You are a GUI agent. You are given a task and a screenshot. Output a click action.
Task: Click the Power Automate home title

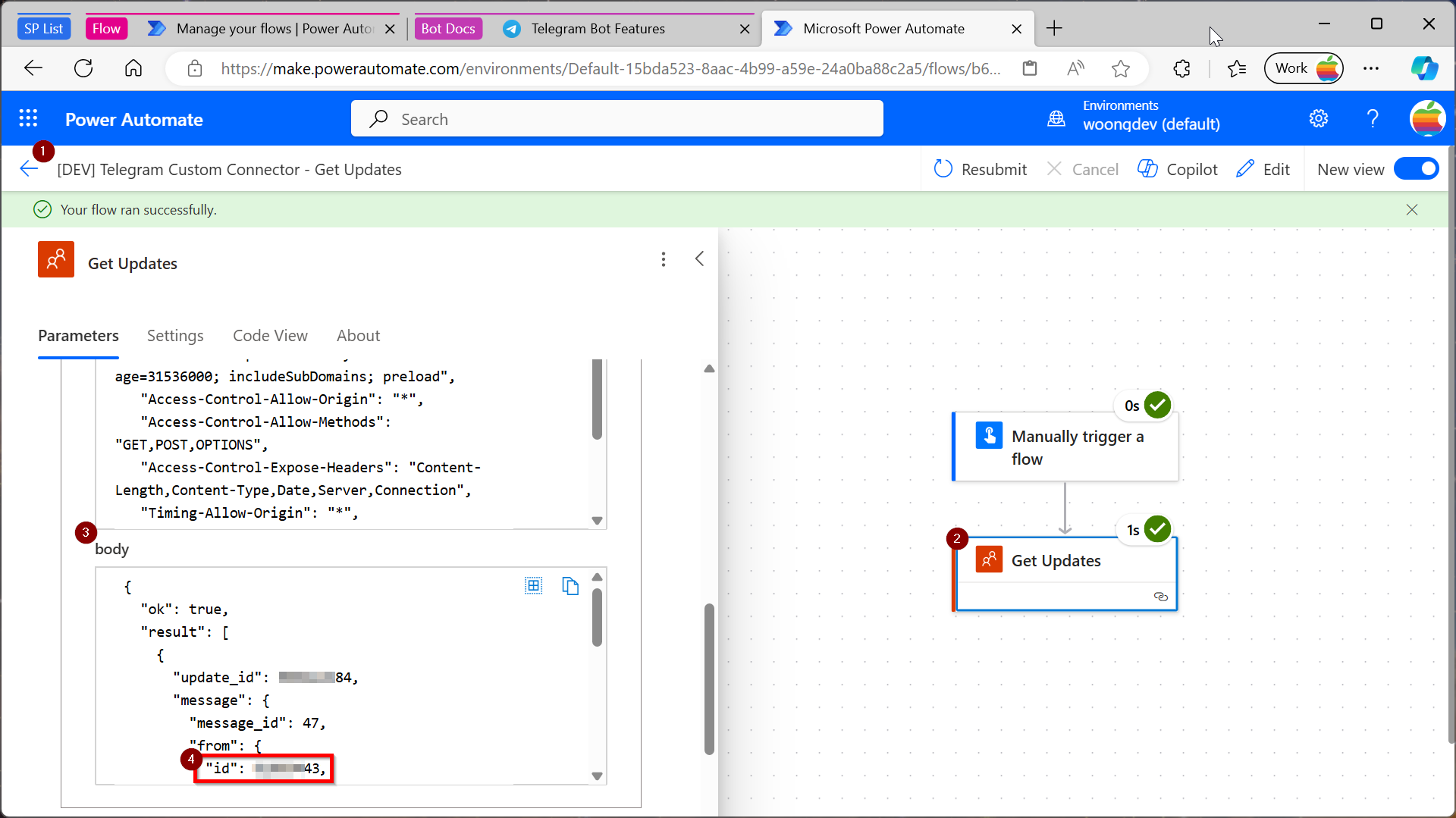[133, 119]
